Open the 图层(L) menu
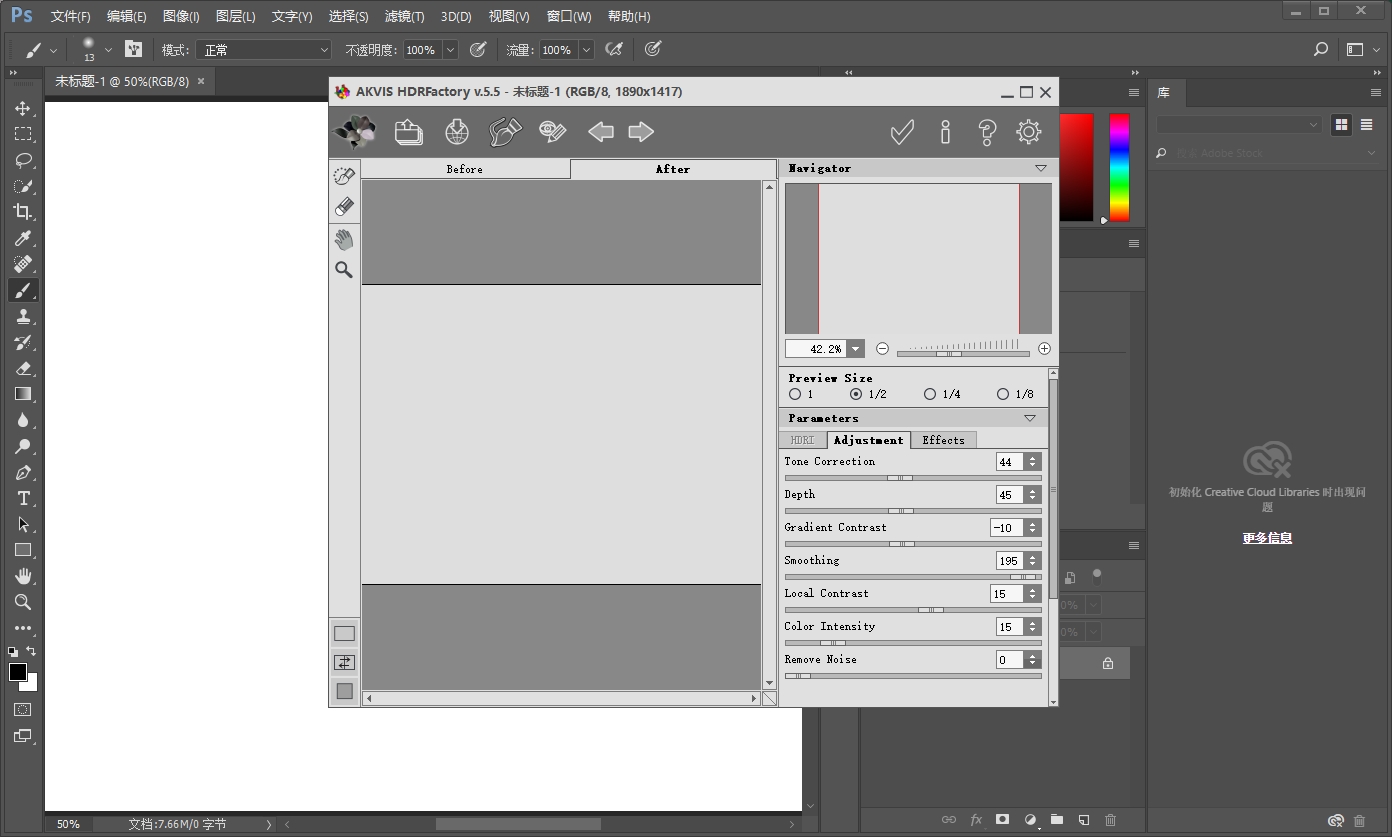 235,16
